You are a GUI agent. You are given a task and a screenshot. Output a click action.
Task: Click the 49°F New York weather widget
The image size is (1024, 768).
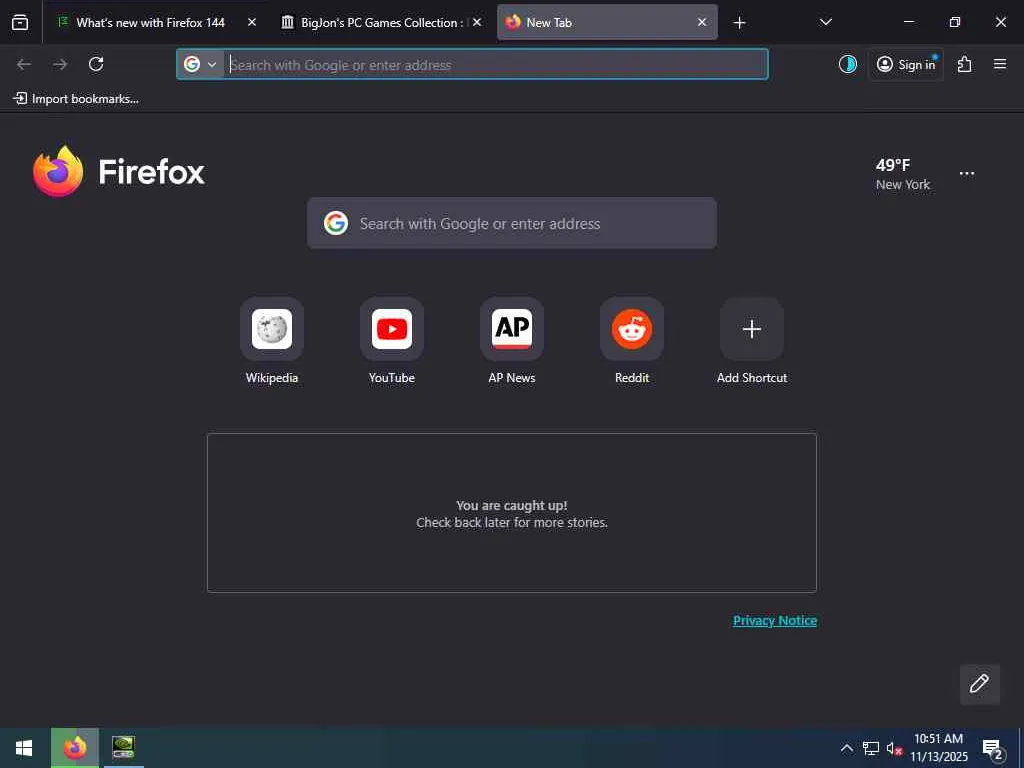click(903, 174)
